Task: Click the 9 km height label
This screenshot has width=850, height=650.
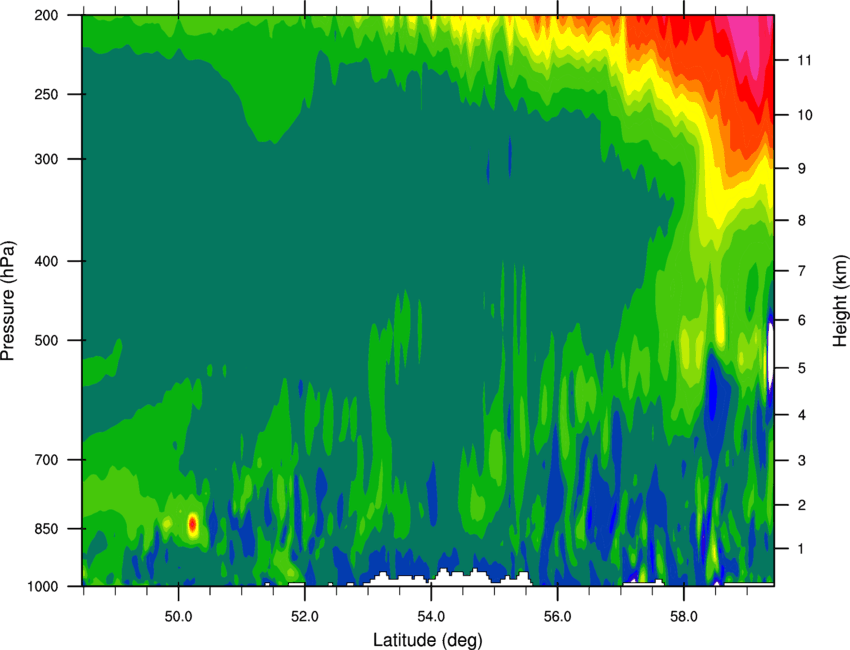Action: pyautogui.click(x=801, y=168)
